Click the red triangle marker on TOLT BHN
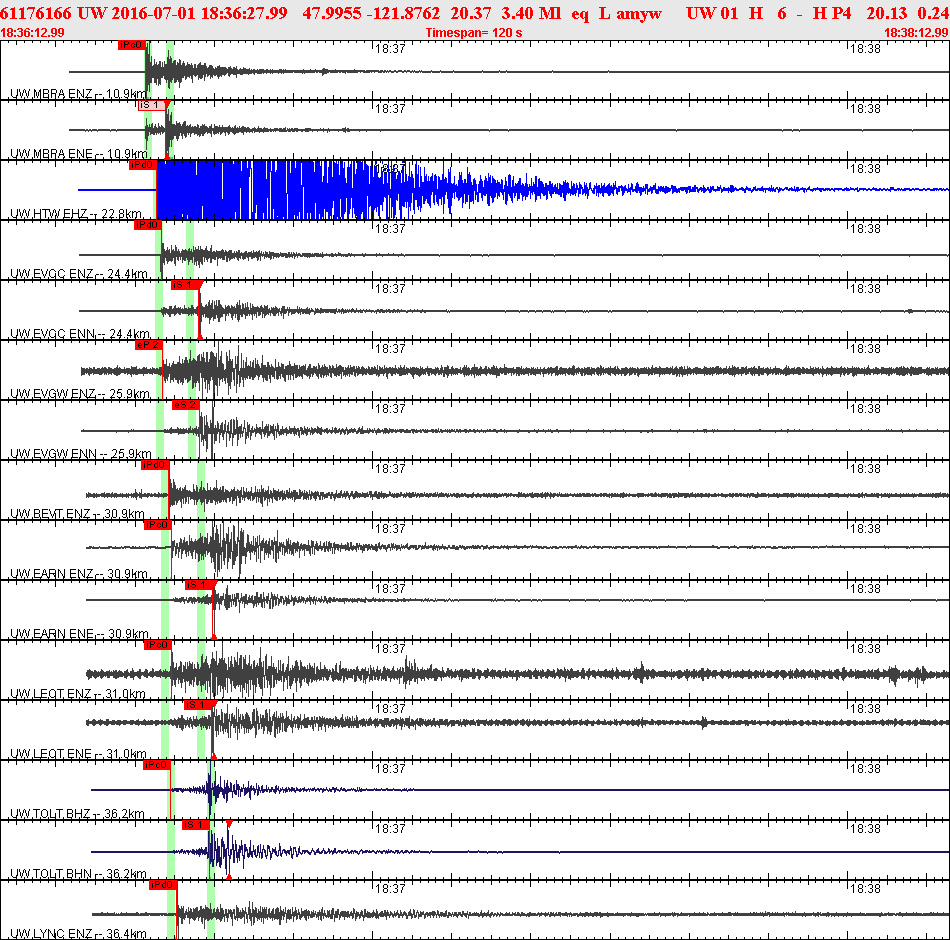The image size is (950, 940). 229,824
